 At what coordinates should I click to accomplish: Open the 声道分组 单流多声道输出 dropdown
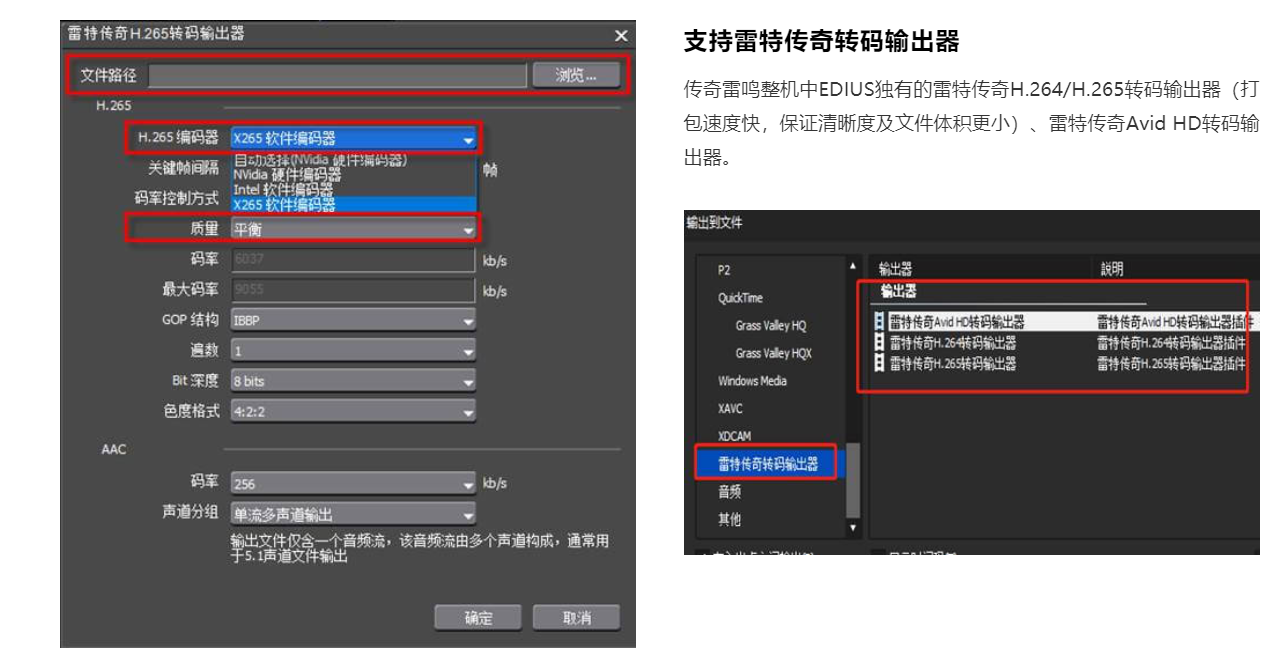(x=353, y=513)
